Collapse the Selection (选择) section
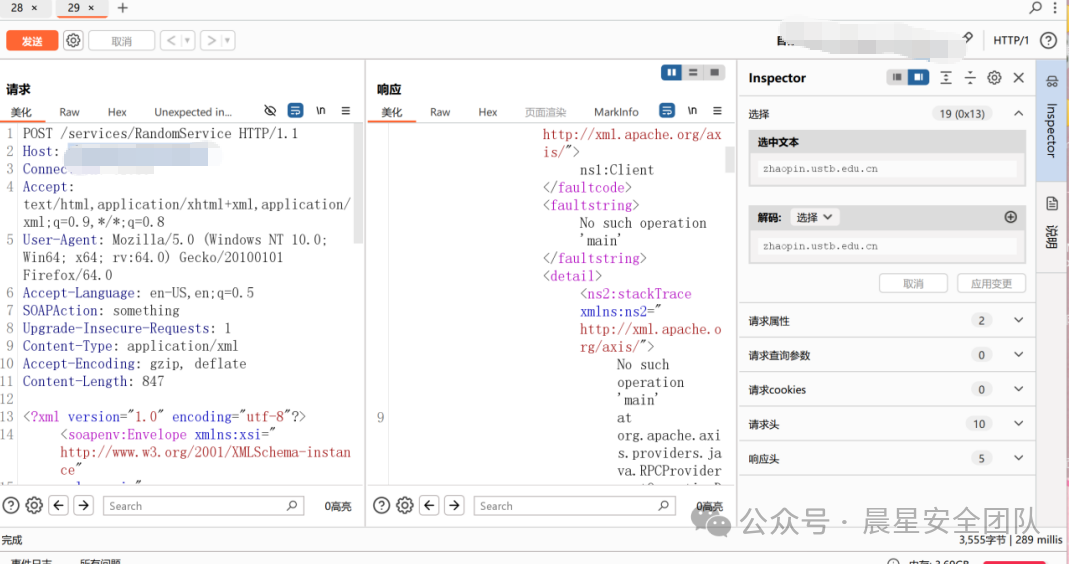Image resolution: width=1074 pixels, height=564 pixels. (x=1019, y=114)
